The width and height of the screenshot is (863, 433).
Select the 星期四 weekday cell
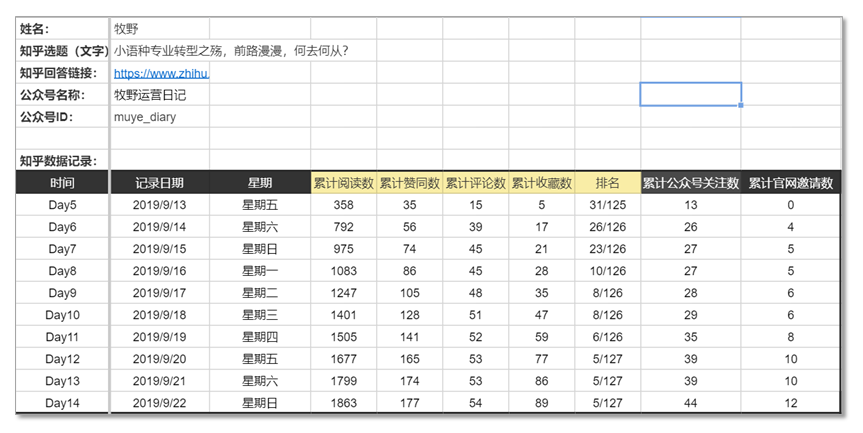click(260, 337)
